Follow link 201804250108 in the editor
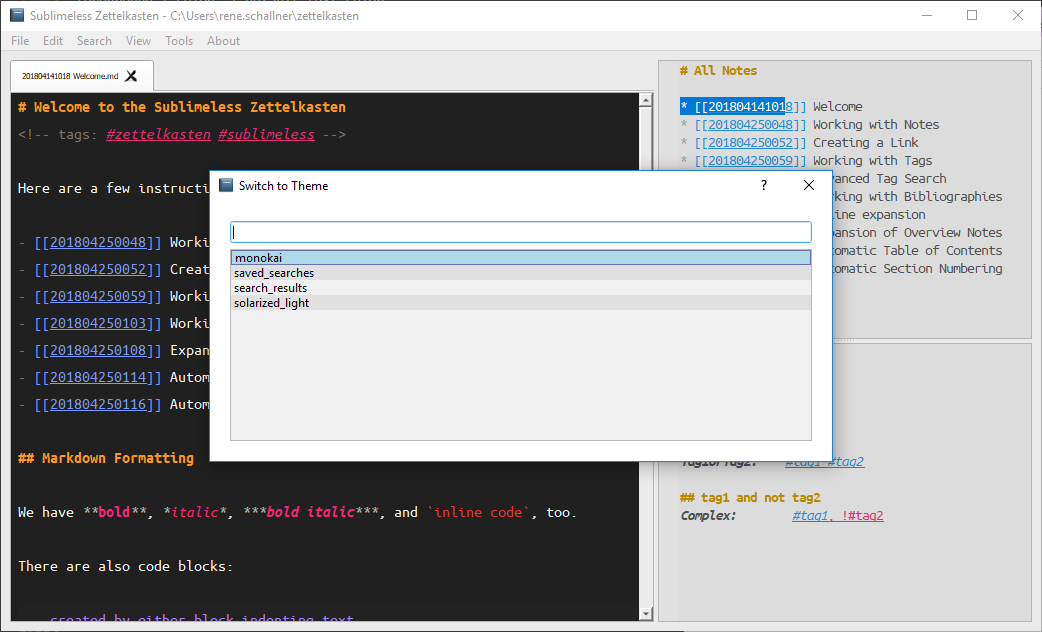Screen dimensions: 1042x632 point(98,350)
